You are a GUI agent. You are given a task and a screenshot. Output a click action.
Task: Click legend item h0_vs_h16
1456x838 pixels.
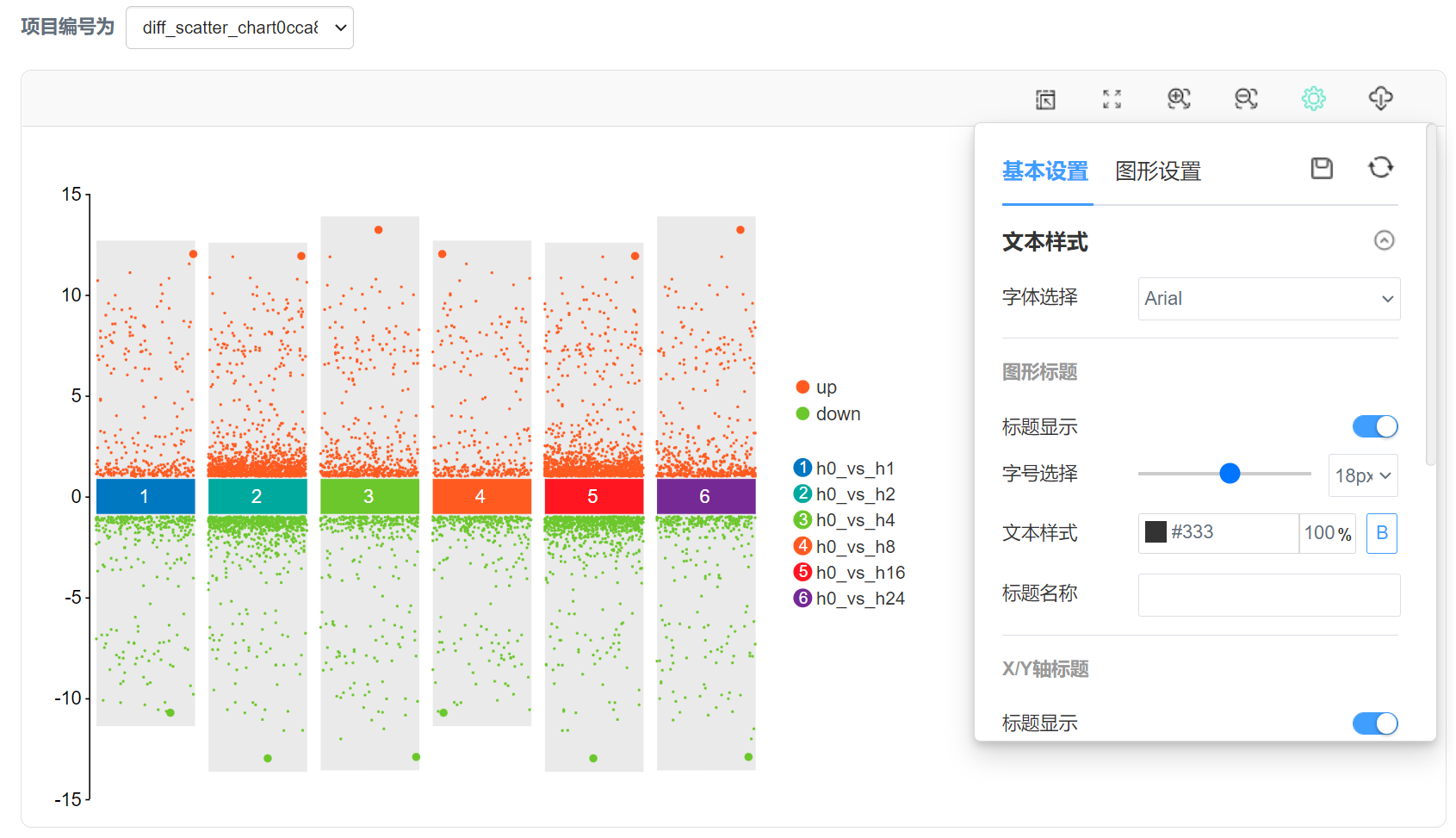(x=849, y=572)
